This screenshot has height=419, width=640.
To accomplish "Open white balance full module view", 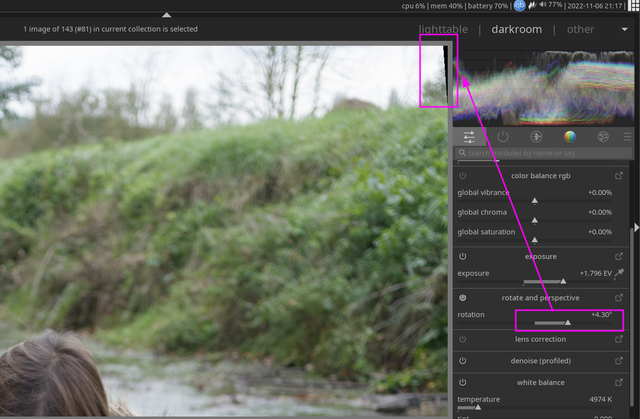I will 619,383.
